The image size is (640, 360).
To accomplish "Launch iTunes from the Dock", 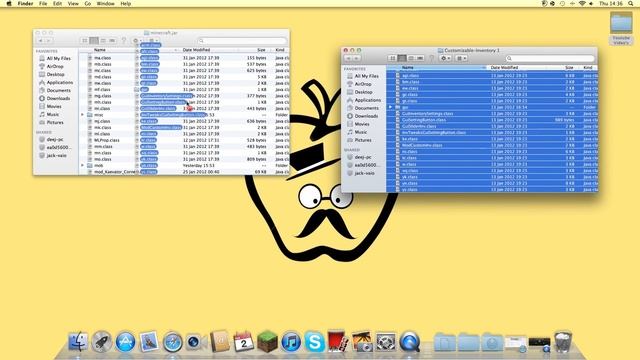I will 291,342.
